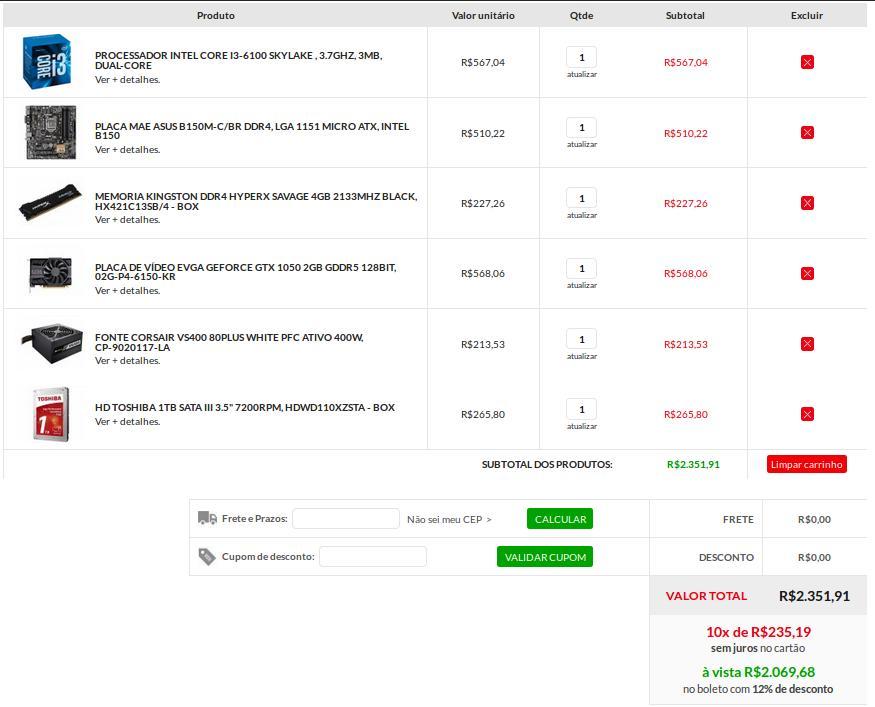Click the CALCULAR shipping button
Screen dimensions: 875x707
coord(560,519)
